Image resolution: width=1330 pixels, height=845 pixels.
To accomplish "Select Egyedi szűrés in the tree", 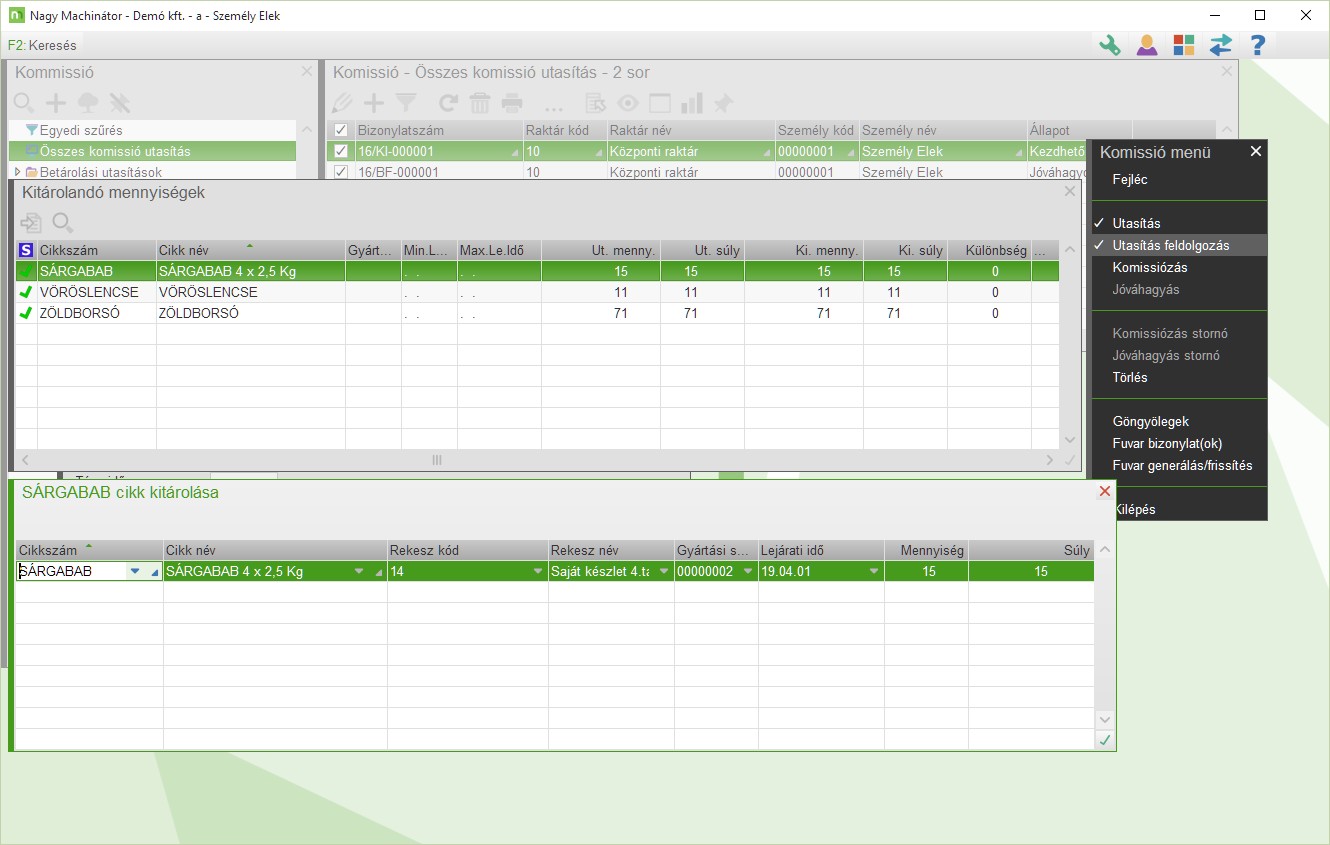I will tap(81, 130).
